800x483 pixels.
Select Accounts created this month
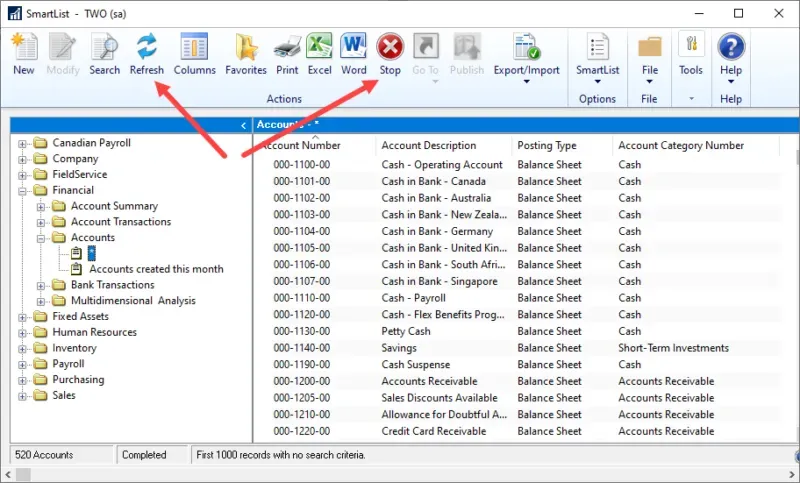pyautogui.click(x=156, y=269)
